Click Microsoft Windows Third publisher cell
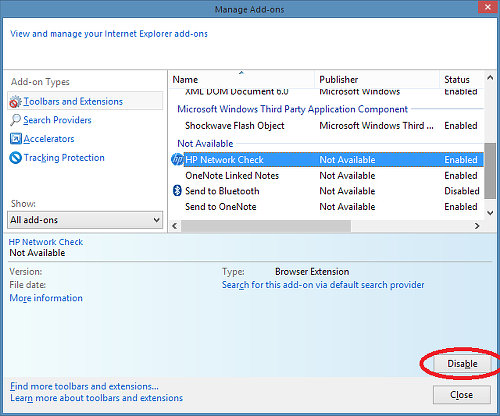The width and height of the screenshot is (500, 416). (x=376, y=126)
